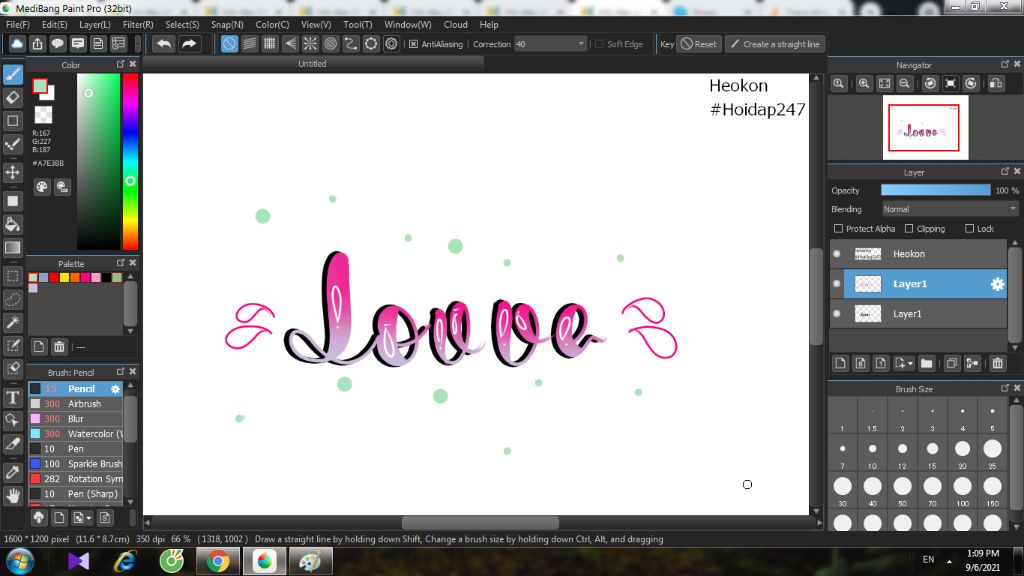Zoom out within the Navigator panel
The height and width of the screenshot is (576, 1024).
tap(904, 84)
